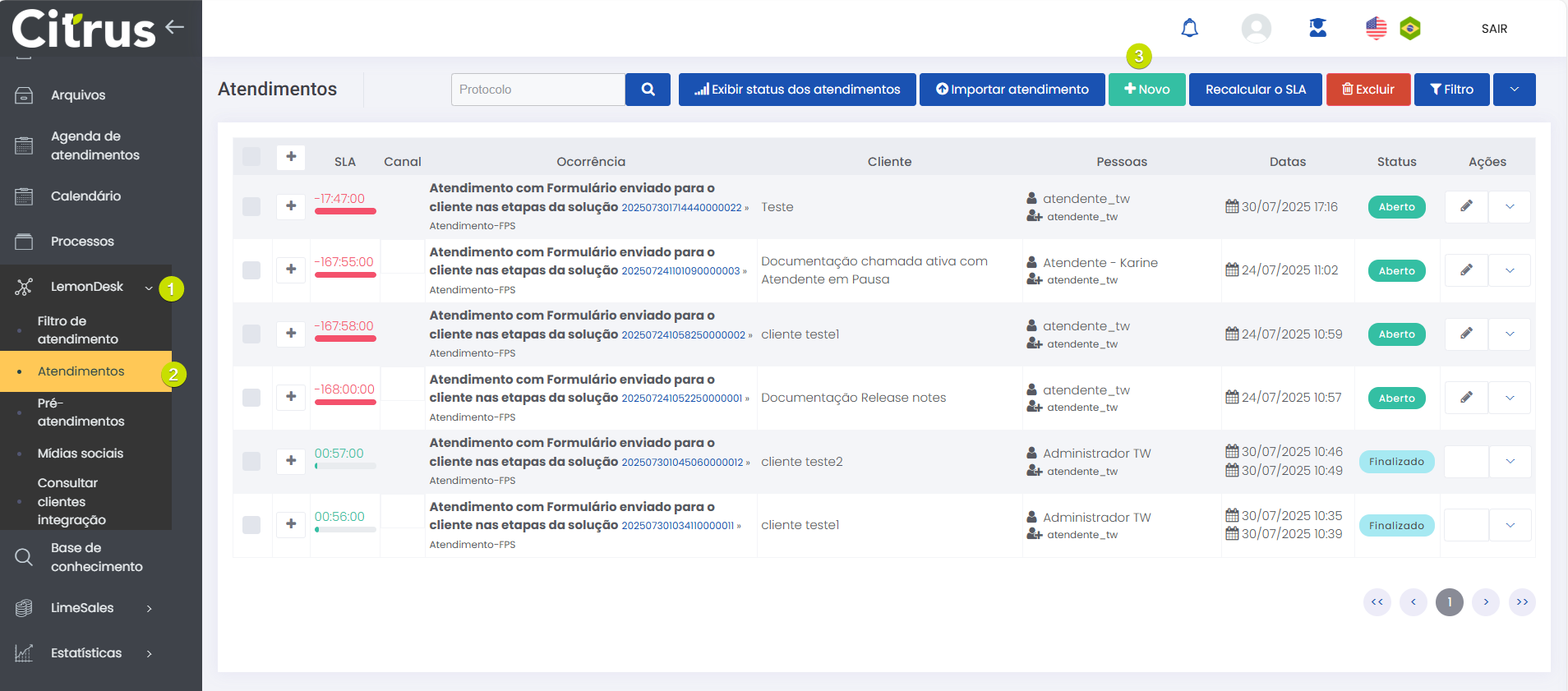The height and width of the screenshot is (691, 1568).
Task: Switch language using the Brazil flag
Action: point(1410,29)
